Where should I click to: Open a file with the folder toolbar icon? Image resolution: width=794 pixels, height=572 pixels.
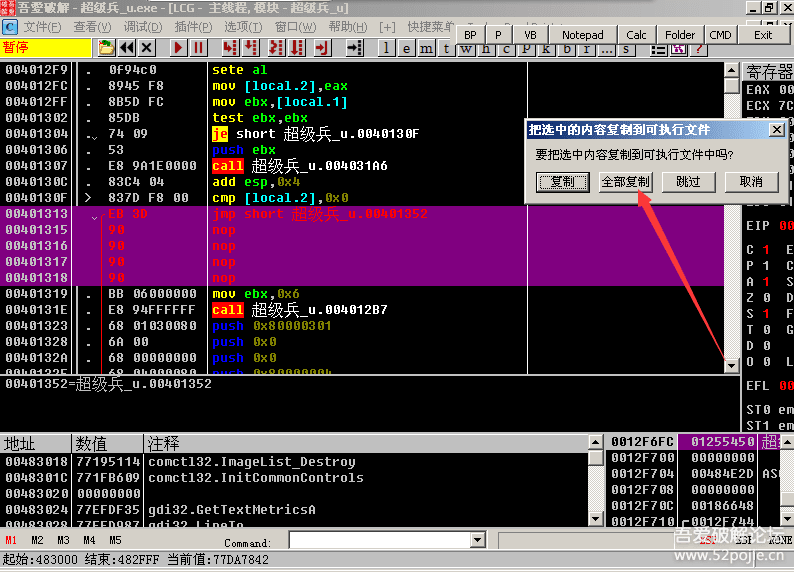coord(106,48)
